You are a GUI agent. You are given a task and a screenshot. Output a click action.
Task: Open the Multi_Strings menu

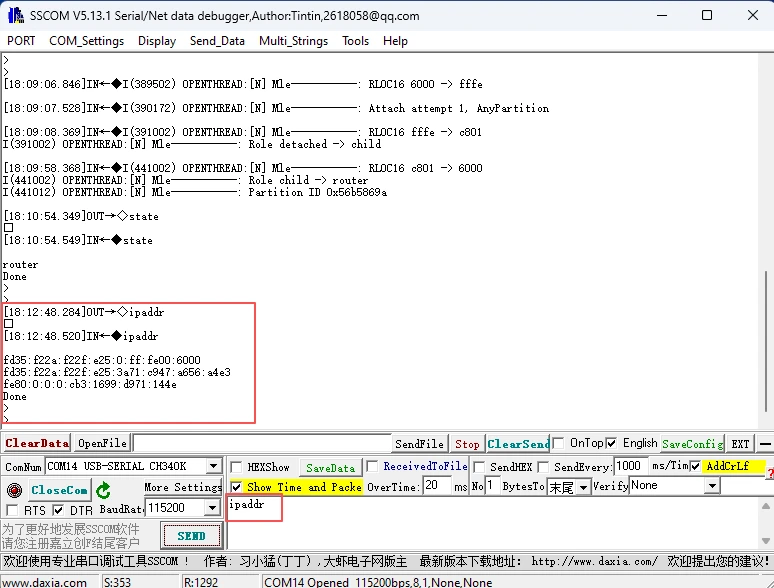293,41
